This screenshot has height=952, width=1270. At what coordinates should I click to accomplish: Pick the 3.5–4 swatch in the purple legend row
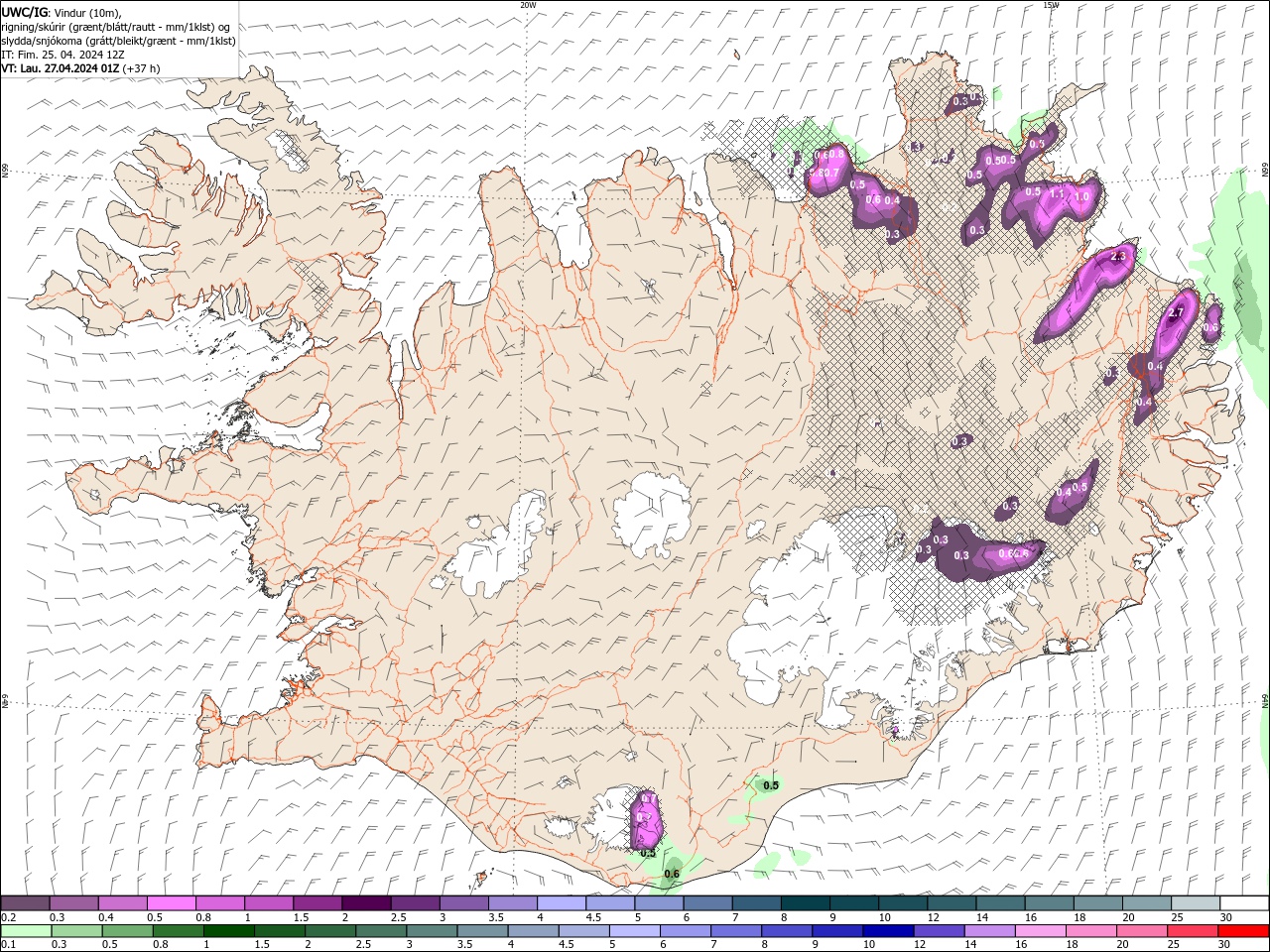tap(512, 903)
